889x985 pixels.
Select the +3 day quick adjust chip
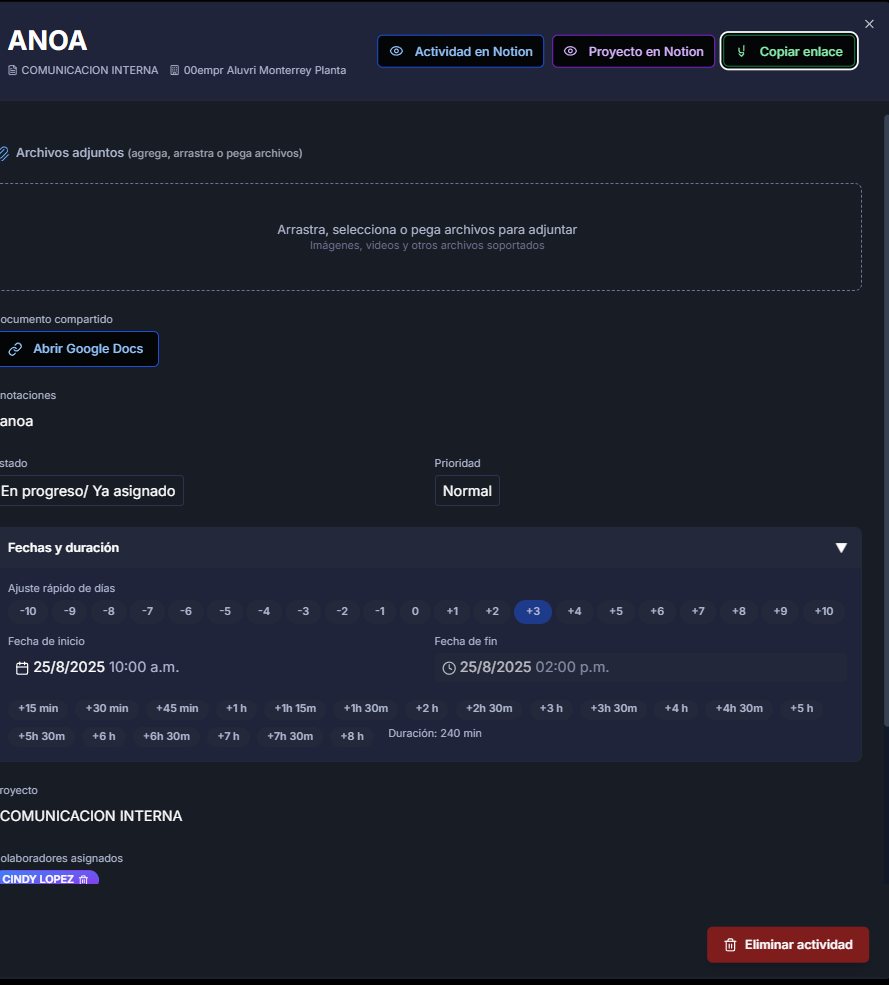(x=533, y=611)
